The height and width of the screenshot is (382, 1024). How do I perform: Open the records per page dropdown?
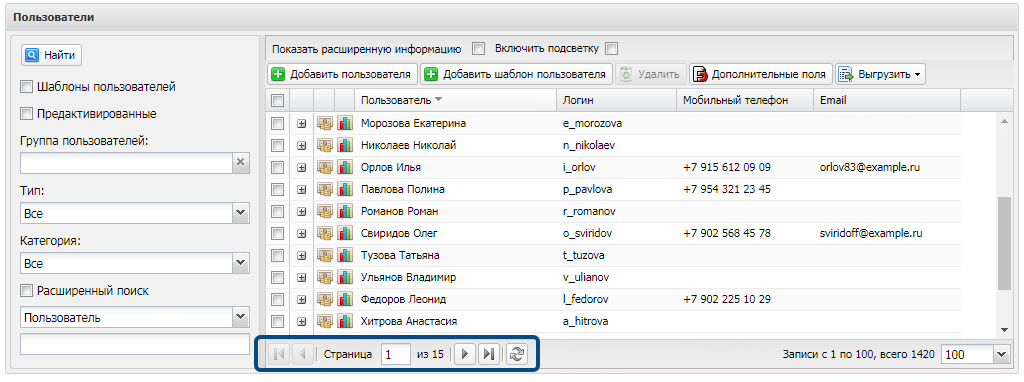click(x=1002, y=354)
